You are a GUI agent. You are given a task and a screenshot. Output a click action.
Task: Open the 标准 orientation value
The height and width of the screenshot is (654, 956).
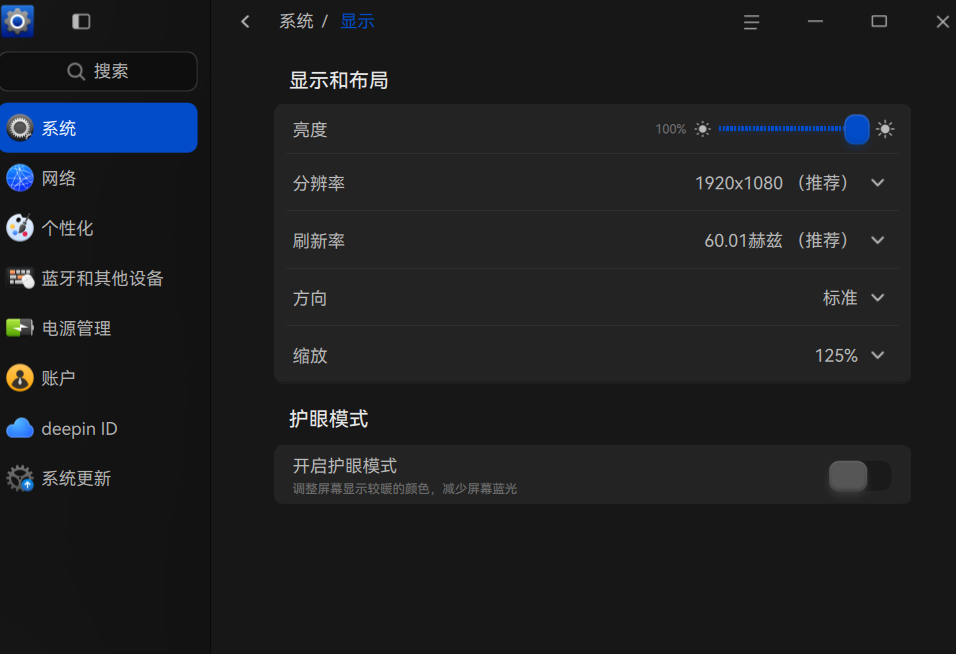(x=840, y=297)
